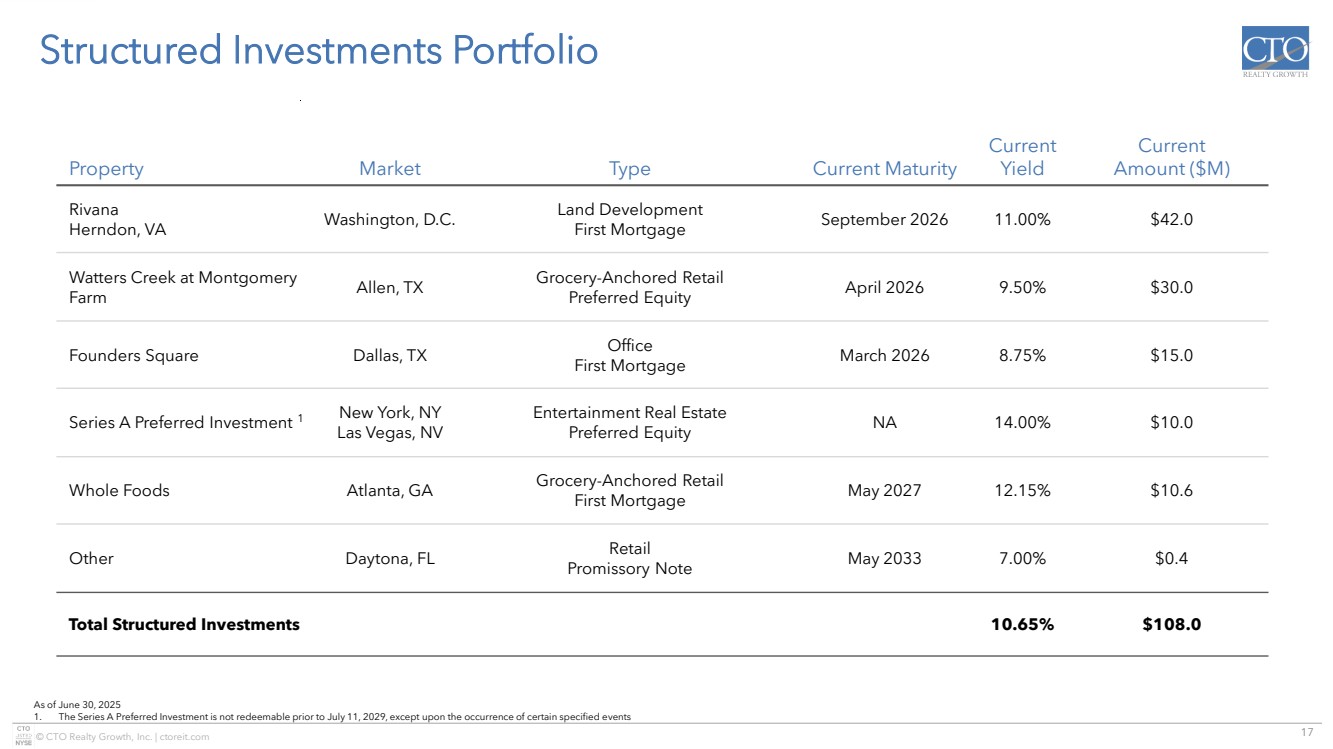This screenshot has width=1333, height=749.
Task: Select the Structured Investments Portfolio title
Action: point(318,51)
